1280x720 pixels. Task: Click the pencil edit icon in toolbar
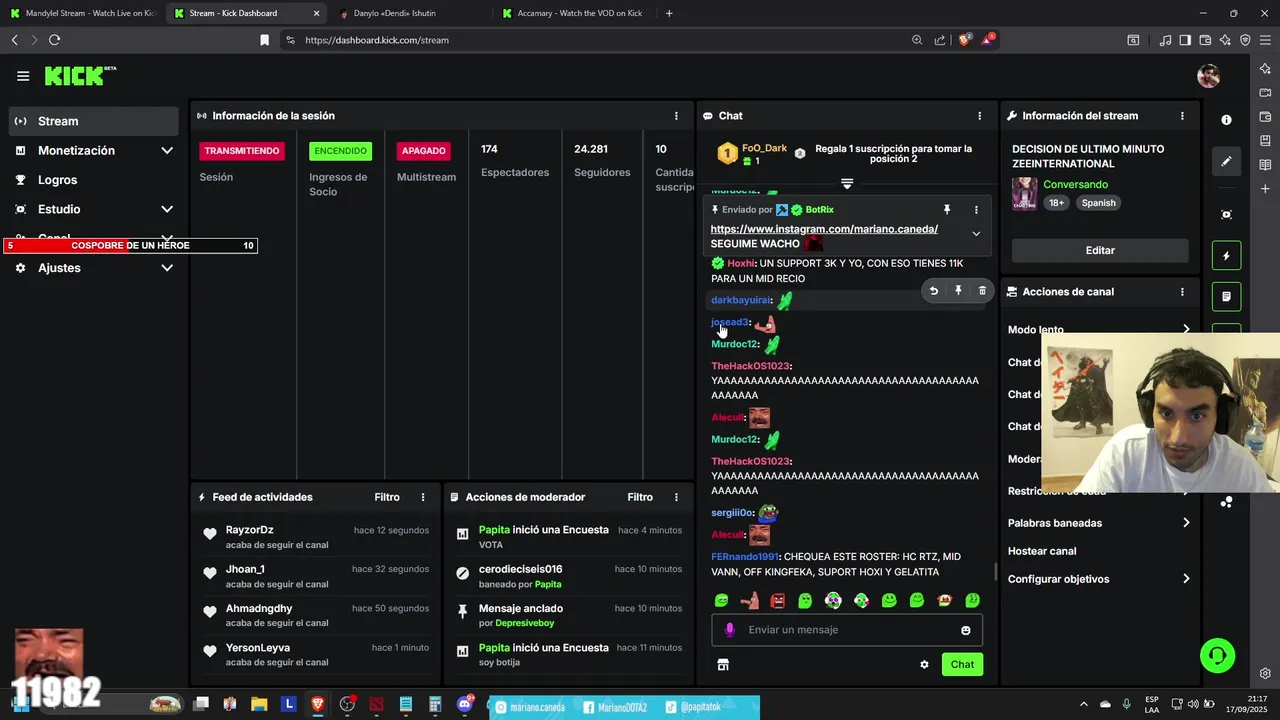coord(1226,161)
